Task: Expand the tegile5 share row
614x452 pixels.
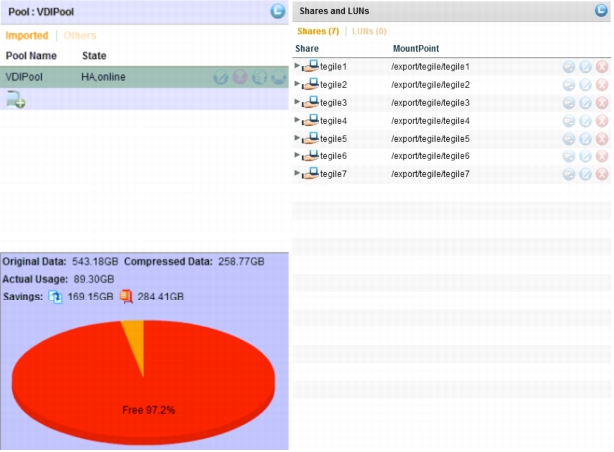Action: pos(297,138)
